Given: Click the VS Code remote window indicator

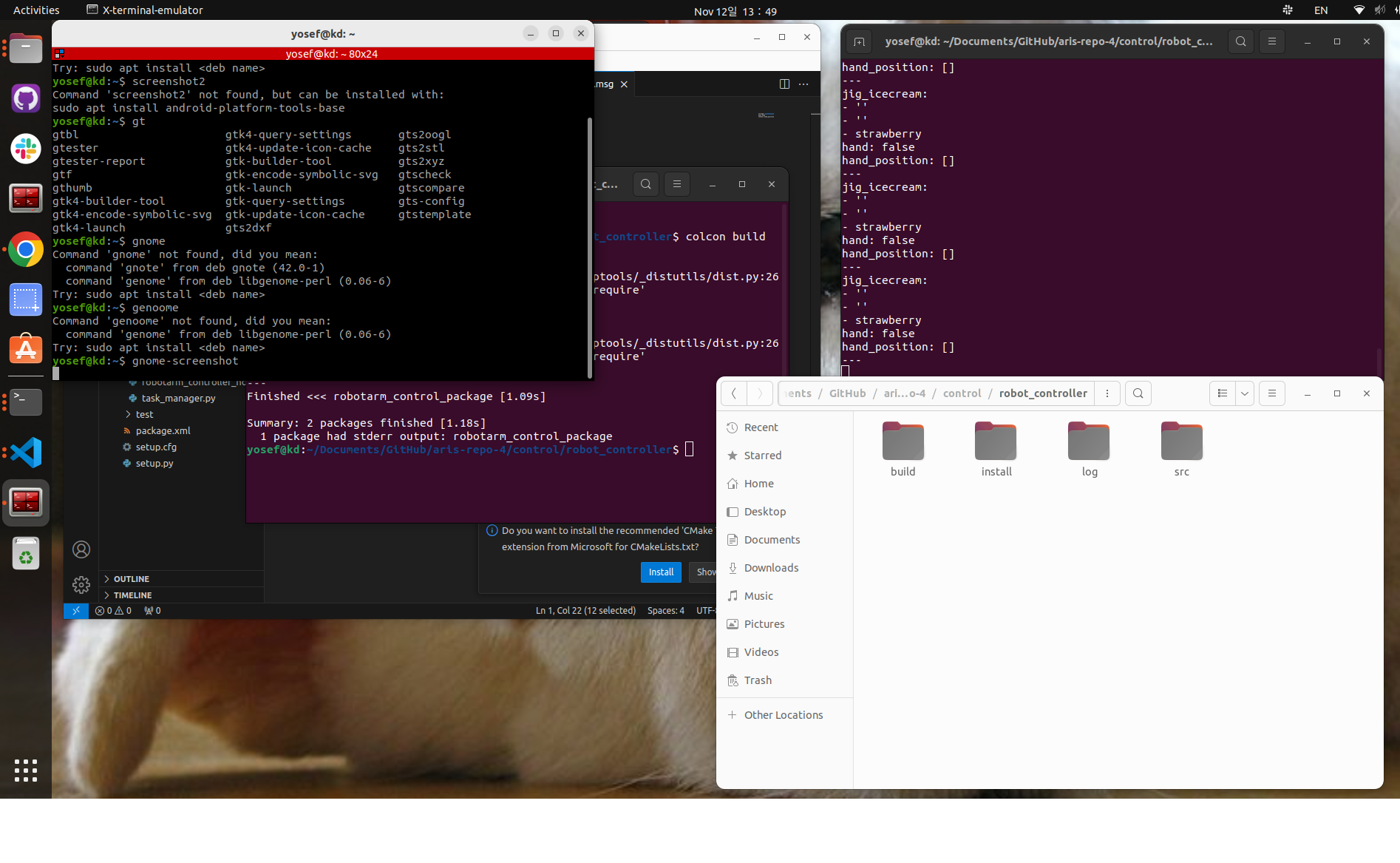Looking at the screenshot, I should (76, 611).
